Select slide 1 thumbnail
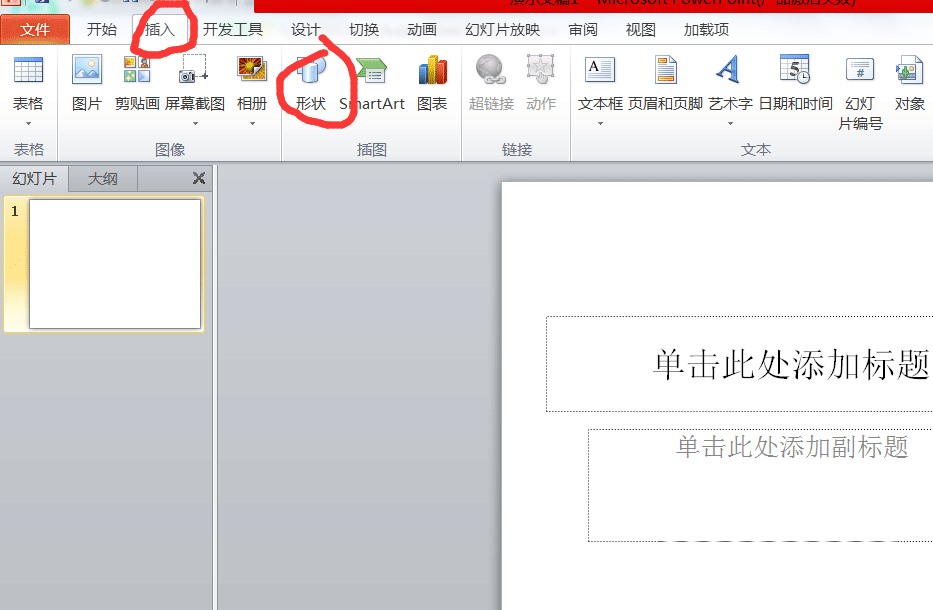The width and height of the screenshot is (933, 610). [114, 265]
